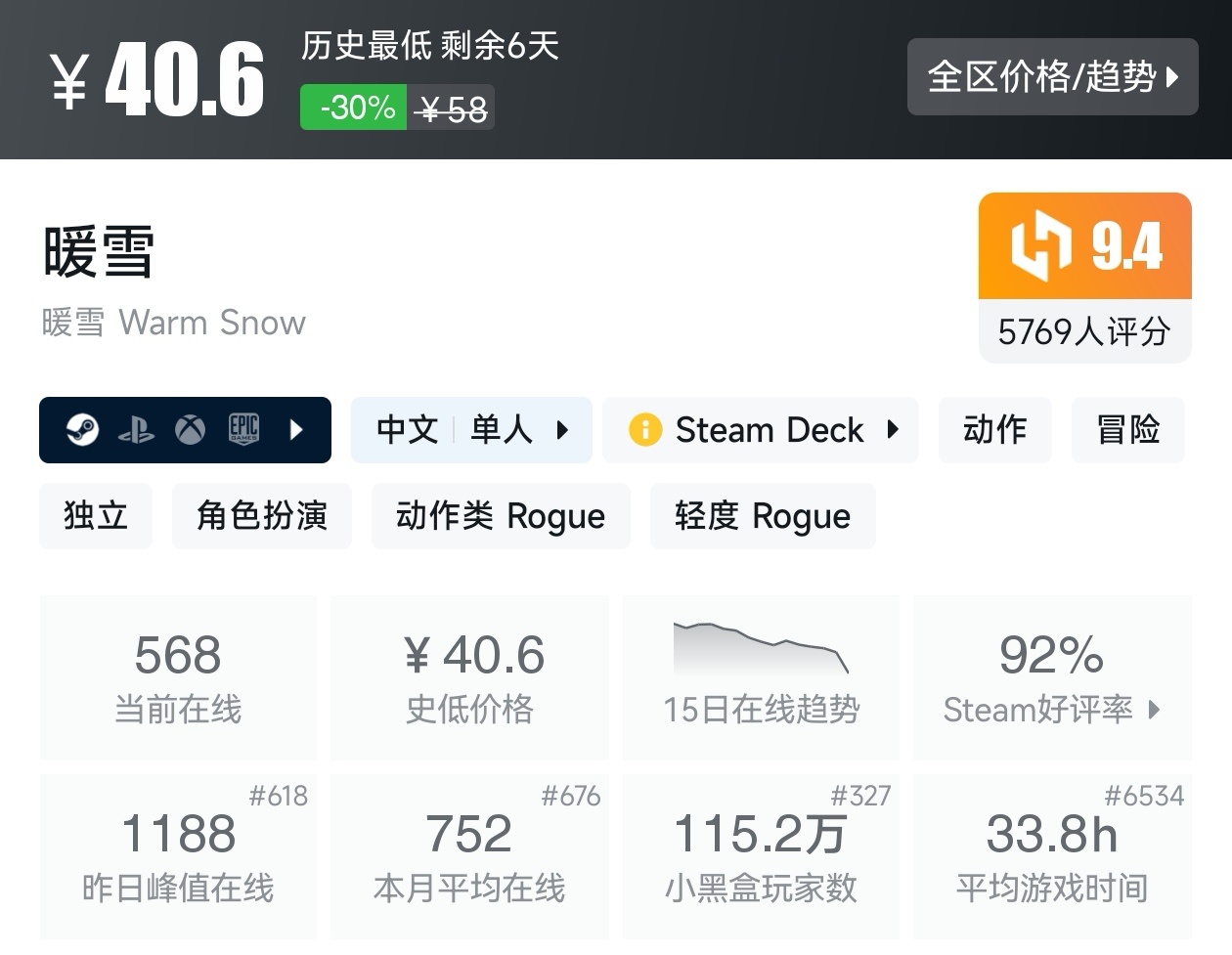Open the 轻度 Rogue tag

pyautogui.click(x=763, y=516)
